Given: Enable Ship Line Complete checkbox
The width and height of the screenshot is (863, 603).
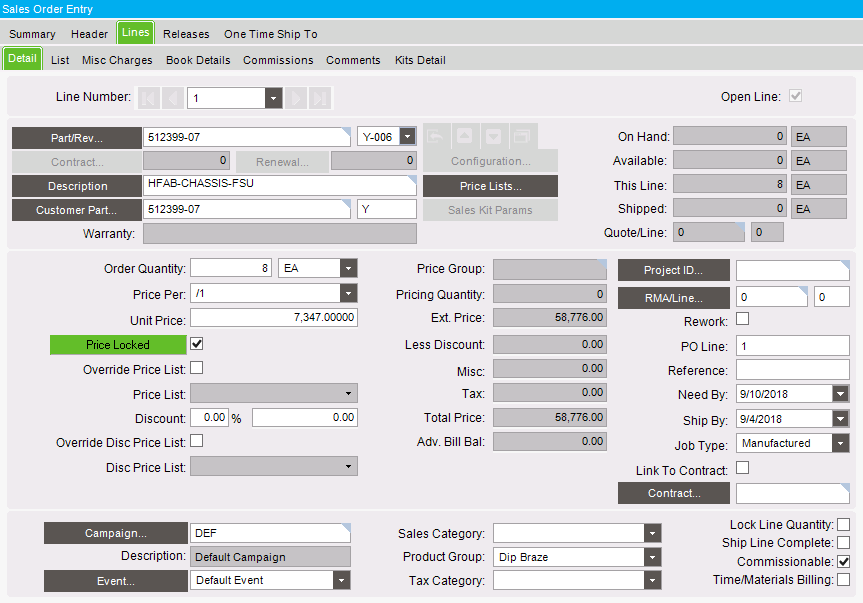Looking at the screenshot, I should [x=843, y=542].
